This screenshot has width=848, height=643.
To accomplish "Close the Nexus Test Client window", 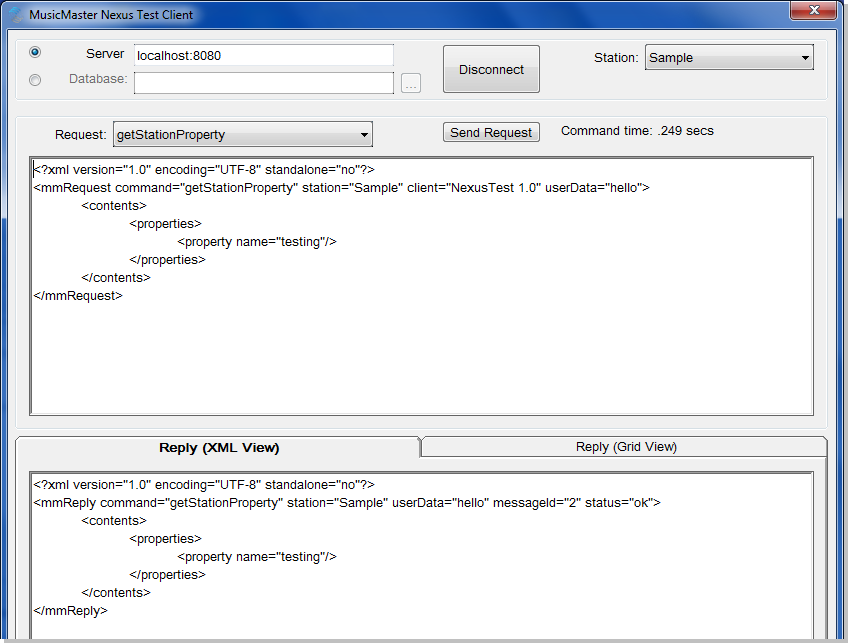I will point(813,10).
